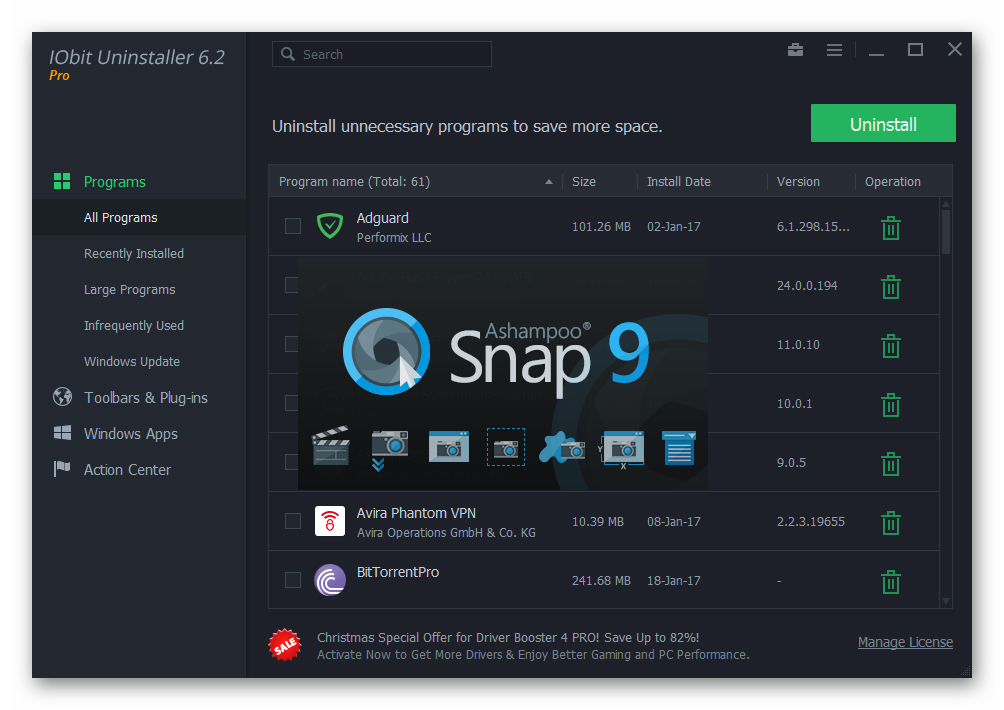Viewport: 1004px width, 710px height.
Task: Open the Manage License link
Action: click(x=905, y=642)
